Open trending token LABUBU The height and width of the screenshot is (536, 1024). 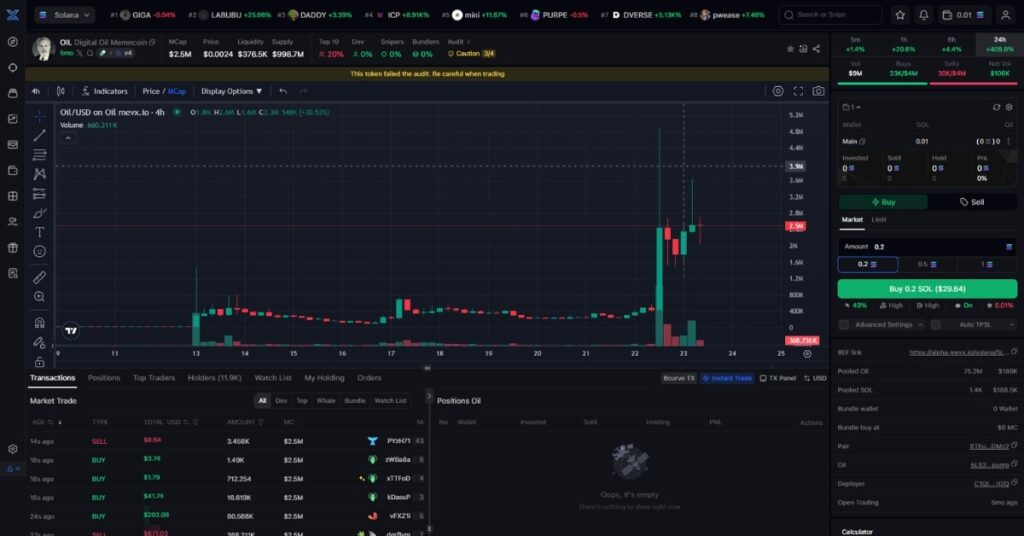(x=230, y=14)
